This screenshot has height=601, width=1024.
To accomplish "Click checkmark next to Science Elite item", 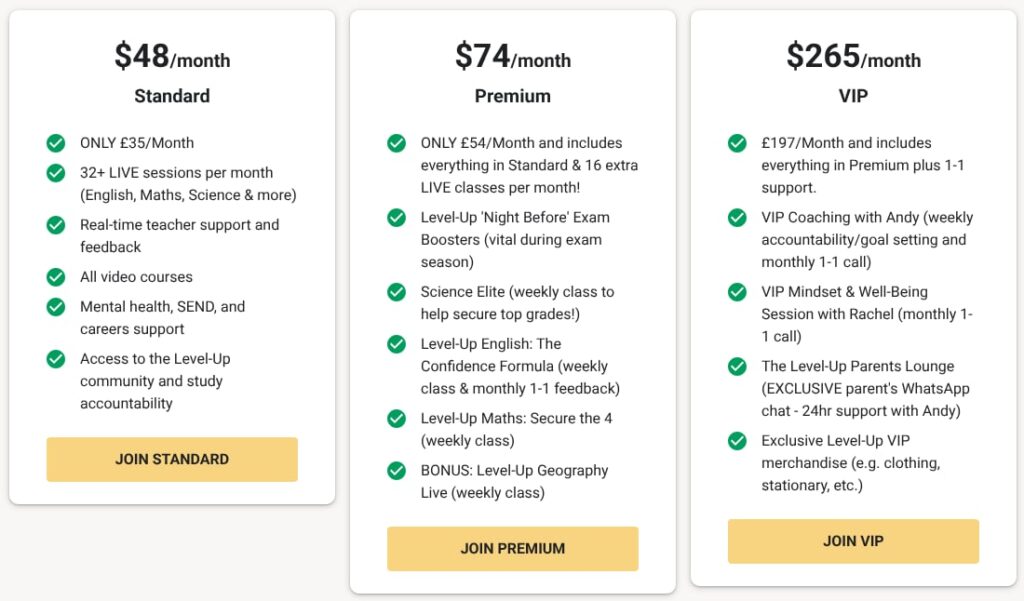I will click(397, 292).
